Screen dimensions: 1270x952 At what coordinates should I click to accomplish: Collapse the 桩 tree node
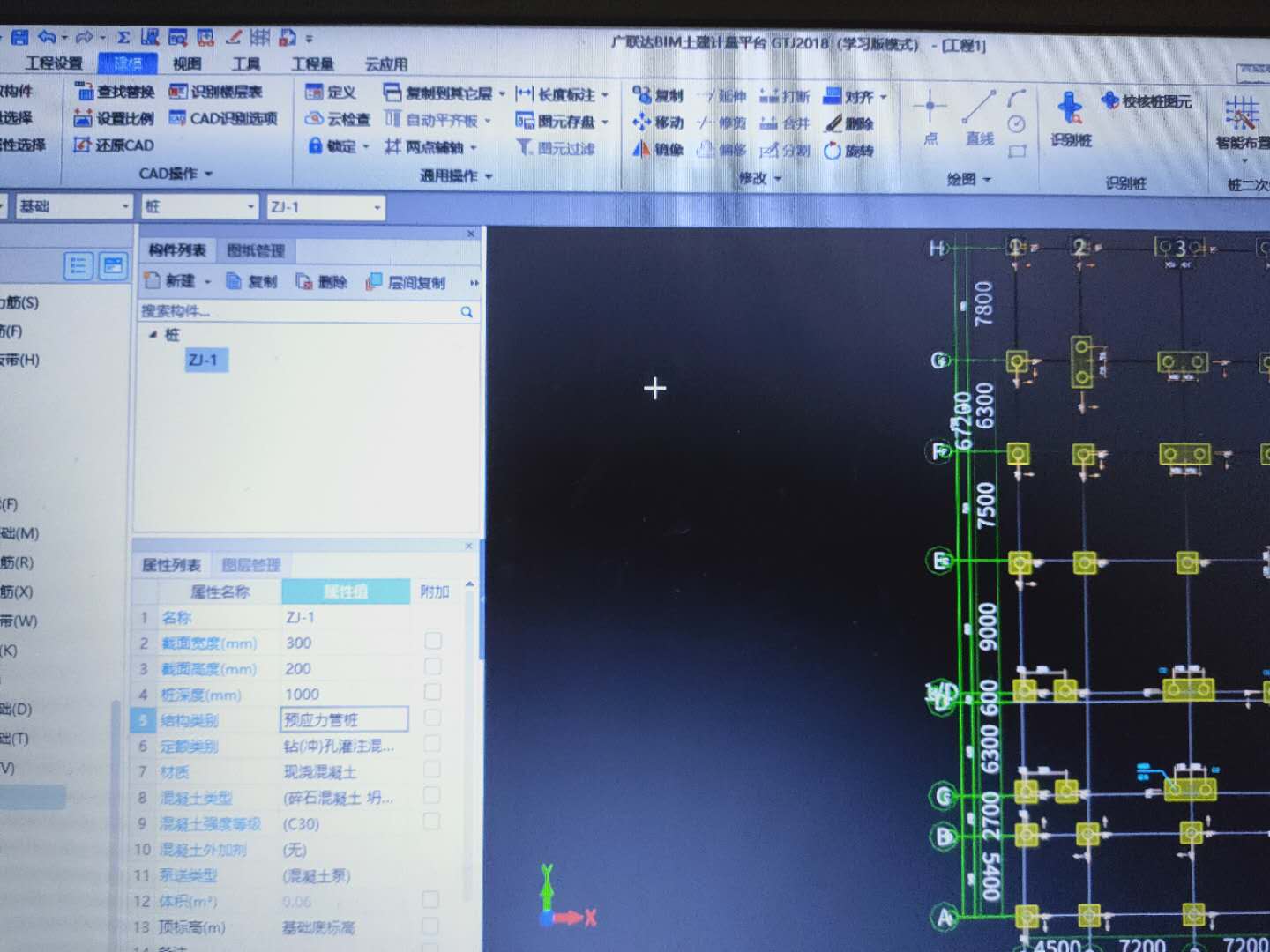tap(153, 334)
